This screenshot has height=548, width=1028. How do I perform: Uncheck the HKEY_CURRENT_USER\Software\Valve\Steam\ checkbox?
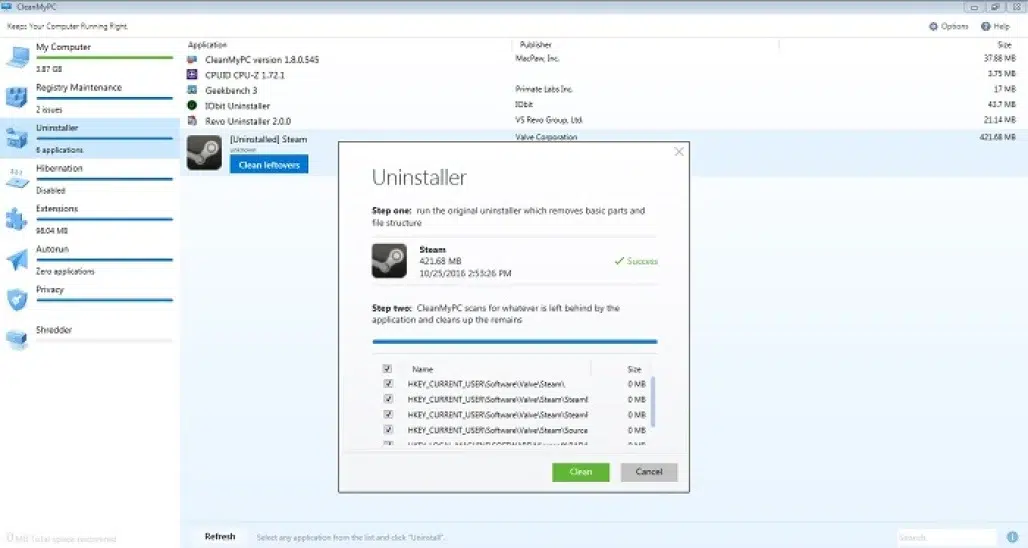(388, 383)
